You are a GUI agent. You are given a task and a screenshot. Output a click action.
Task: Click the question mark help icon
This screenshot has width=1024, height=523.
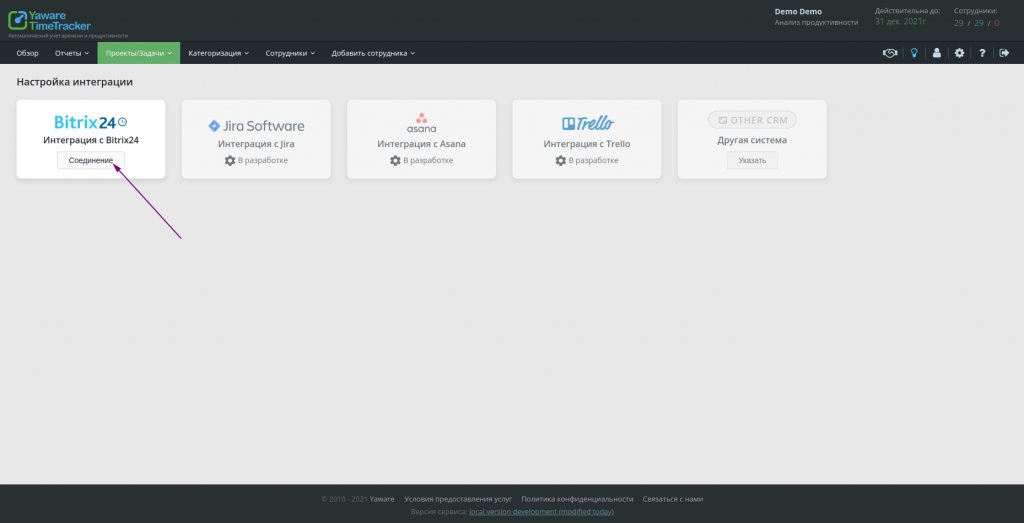[982, 53]
